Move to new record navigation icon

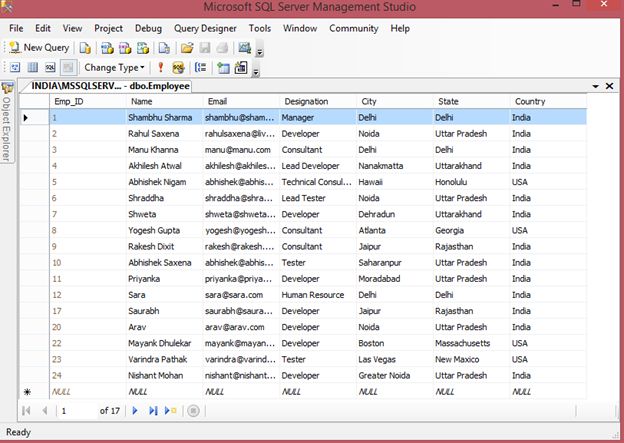point(171,411)
